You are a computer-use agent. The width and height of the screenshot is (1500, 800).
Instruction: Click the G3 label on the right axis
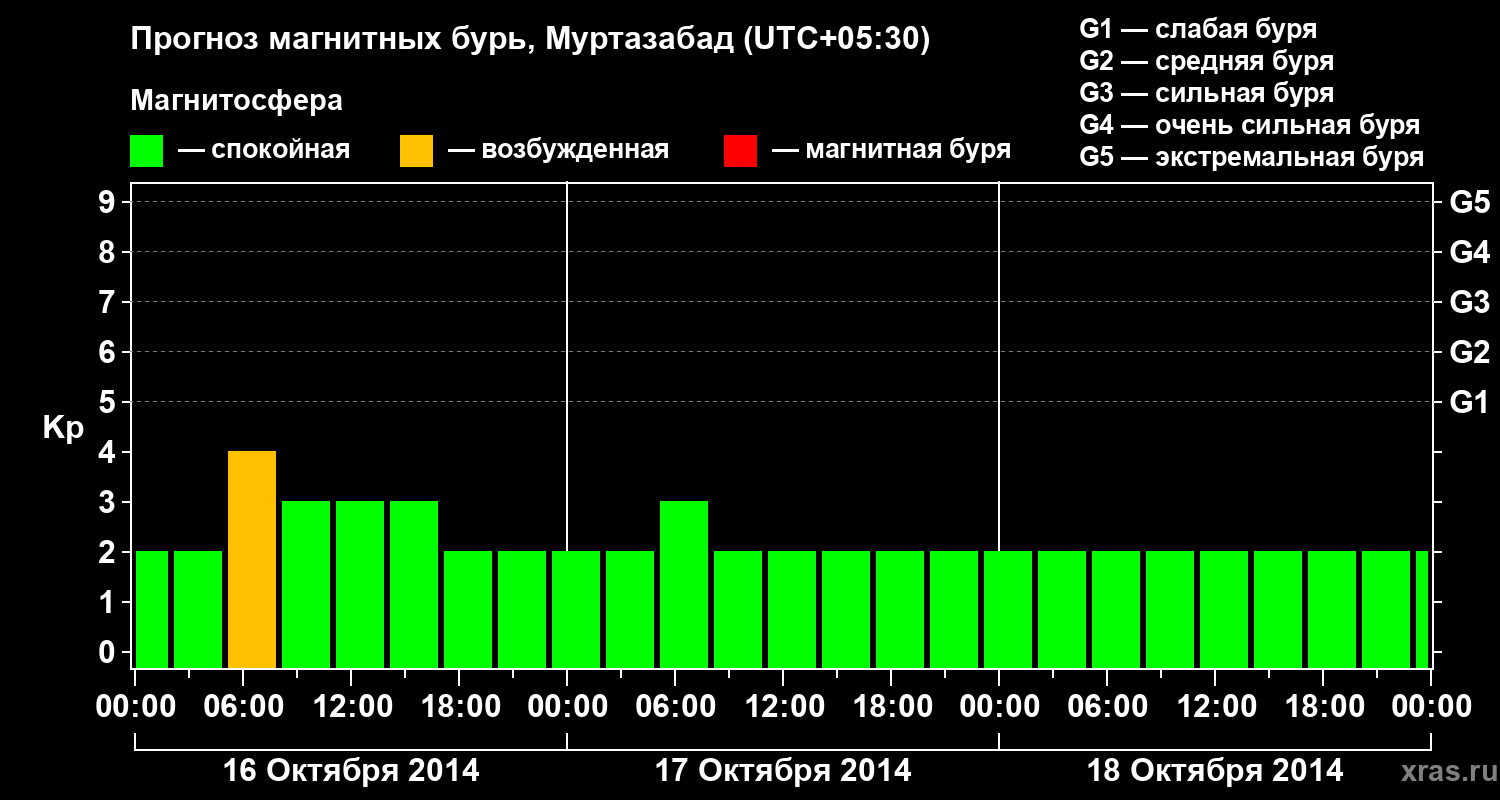click(1469, 302)
